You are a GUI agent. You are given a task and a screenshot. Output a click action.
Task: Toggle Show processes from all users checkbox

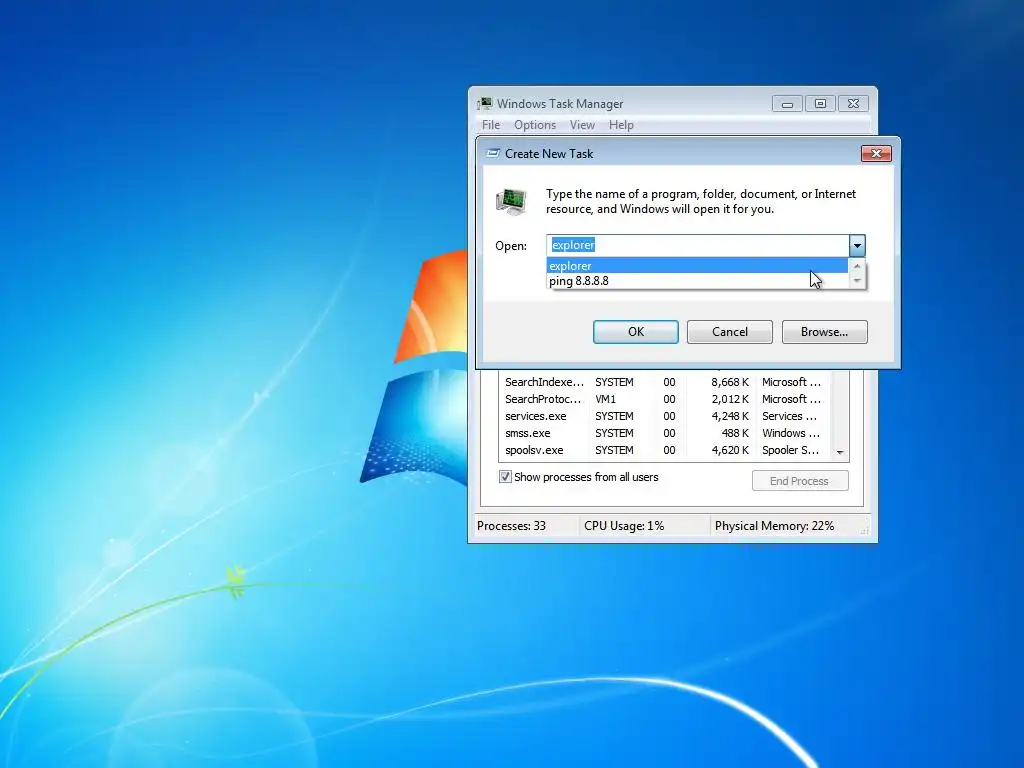(x=505, y=477)
